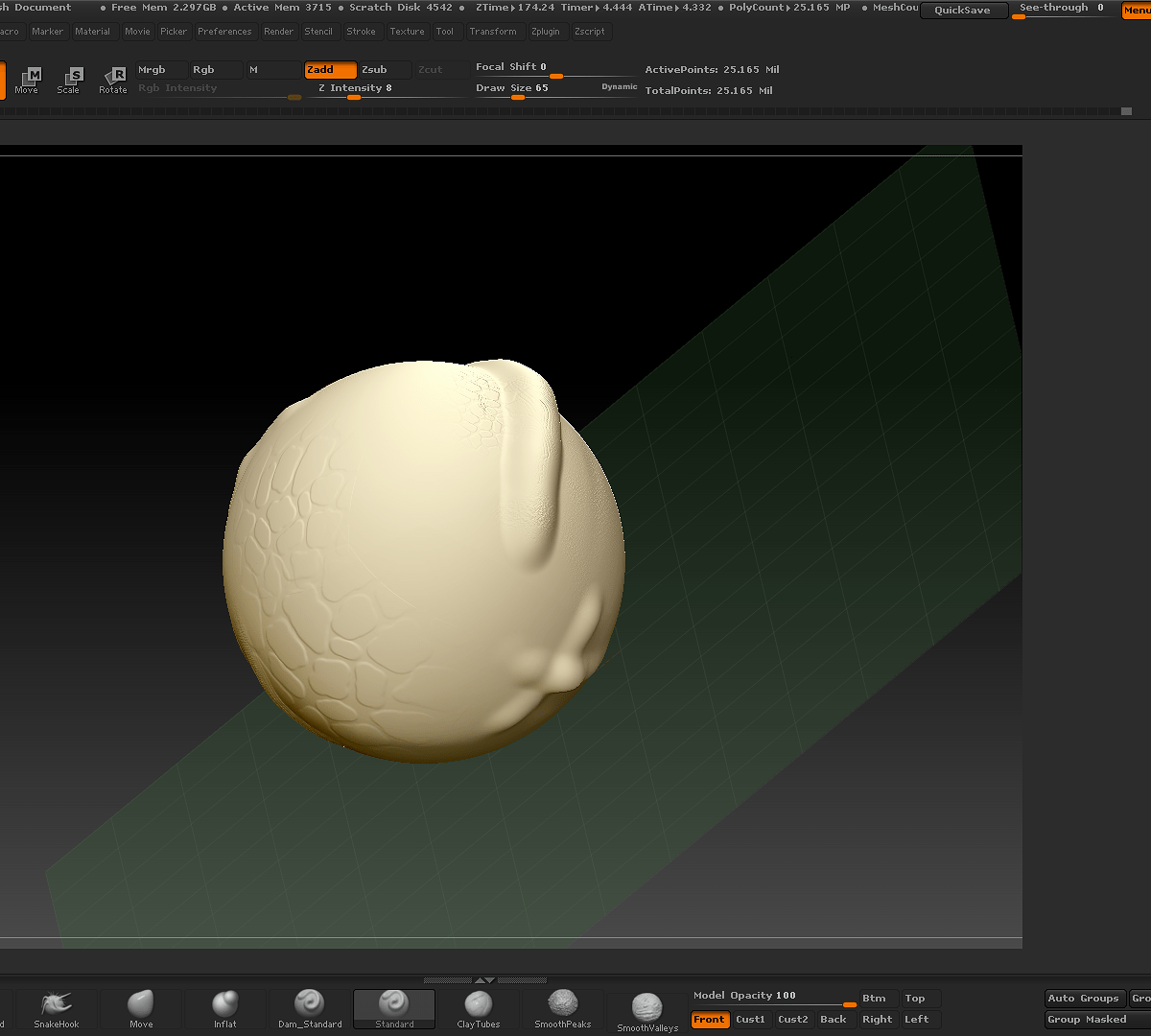Click the ATime status readout
The width and height of the screenshot is (1151, 1036).
click(x=675, y=8)
